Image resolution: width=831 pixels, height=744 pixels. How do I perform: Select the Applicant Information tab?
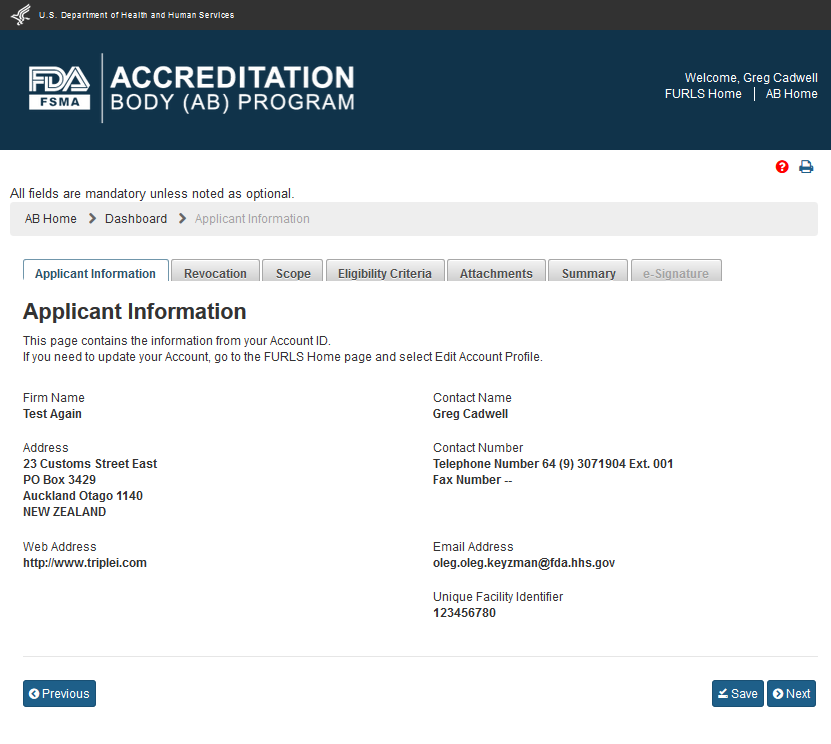95,273
